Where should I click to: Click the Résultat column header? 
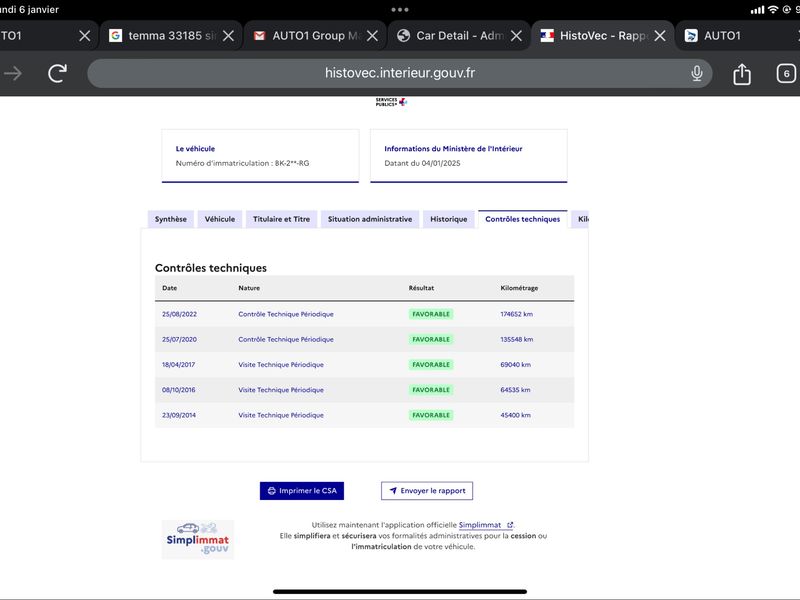coord(421,288)
